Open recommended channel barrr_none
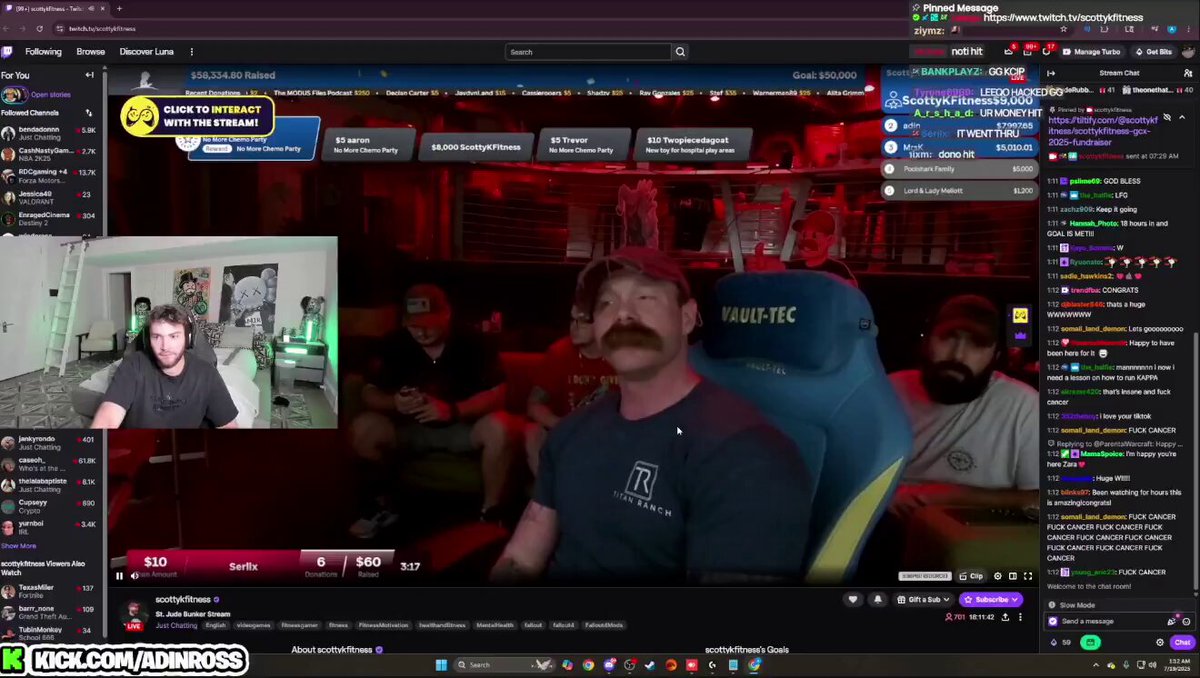Viewport: 1200px width, 678px height. [48, 611]
